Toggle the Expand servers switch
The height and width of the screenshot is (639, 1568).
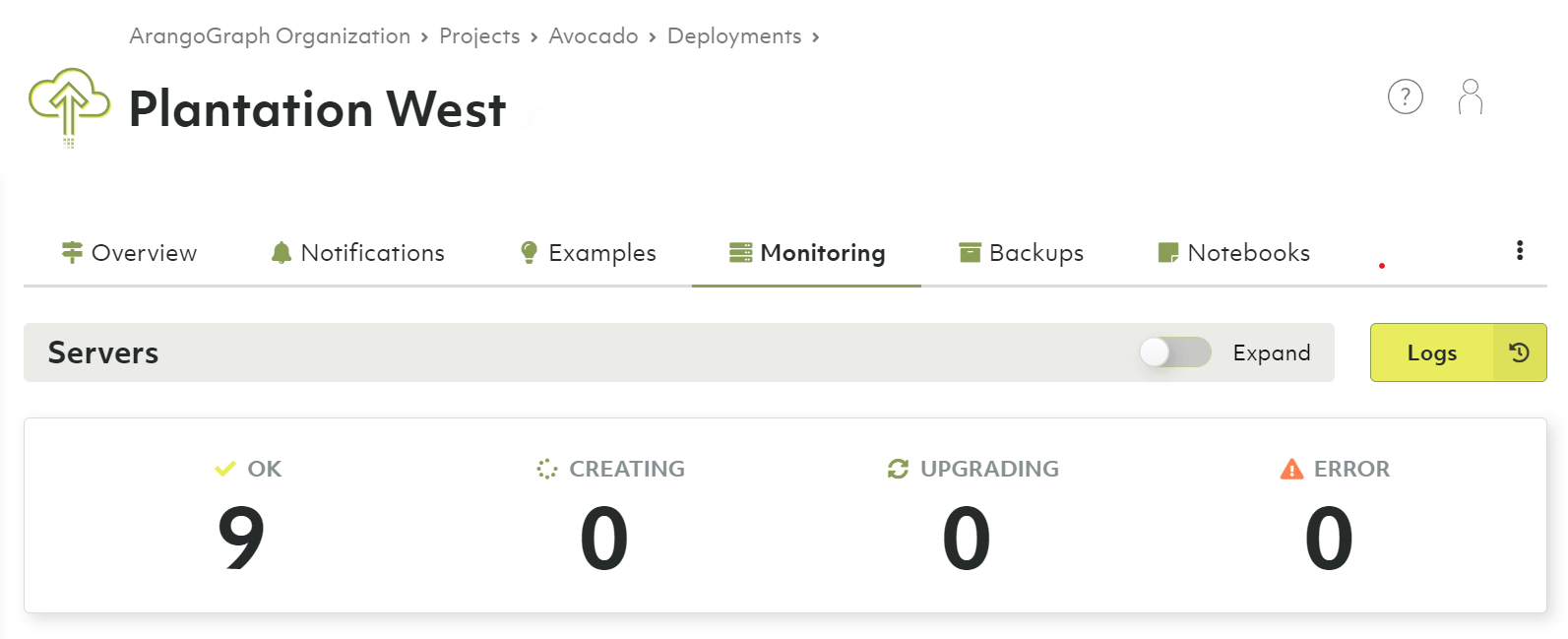click(x=1175, y=352)
